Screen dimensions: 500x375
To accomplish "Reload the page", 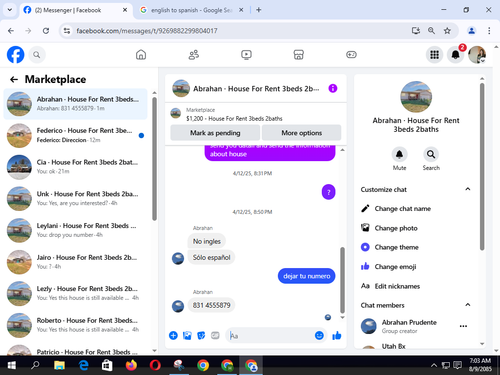I will (x=46, y=31).
